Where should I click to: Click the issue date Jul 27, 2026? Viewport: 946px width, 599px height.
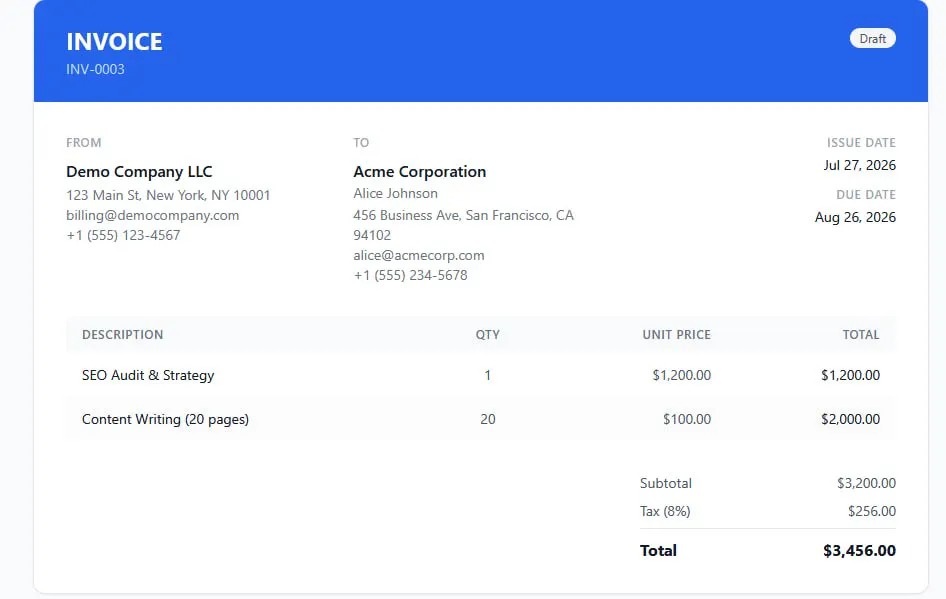coord(859,165)
